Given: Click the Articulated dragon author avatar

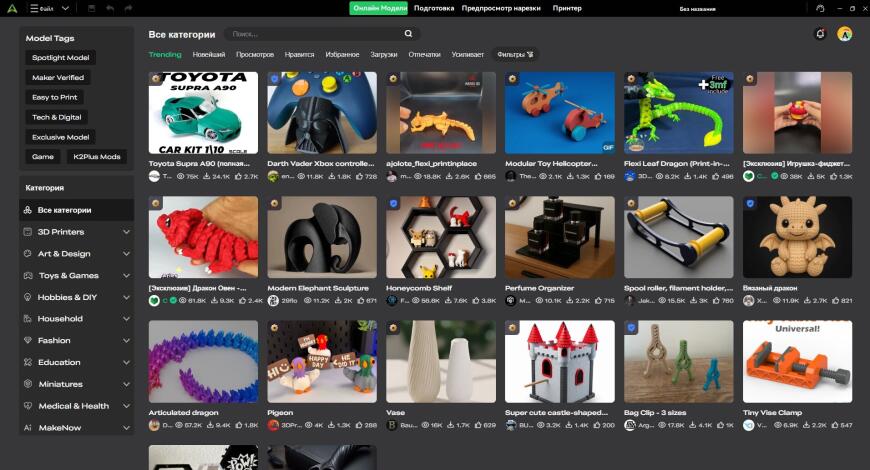Looking at the screenshot, I should point(154,425).
